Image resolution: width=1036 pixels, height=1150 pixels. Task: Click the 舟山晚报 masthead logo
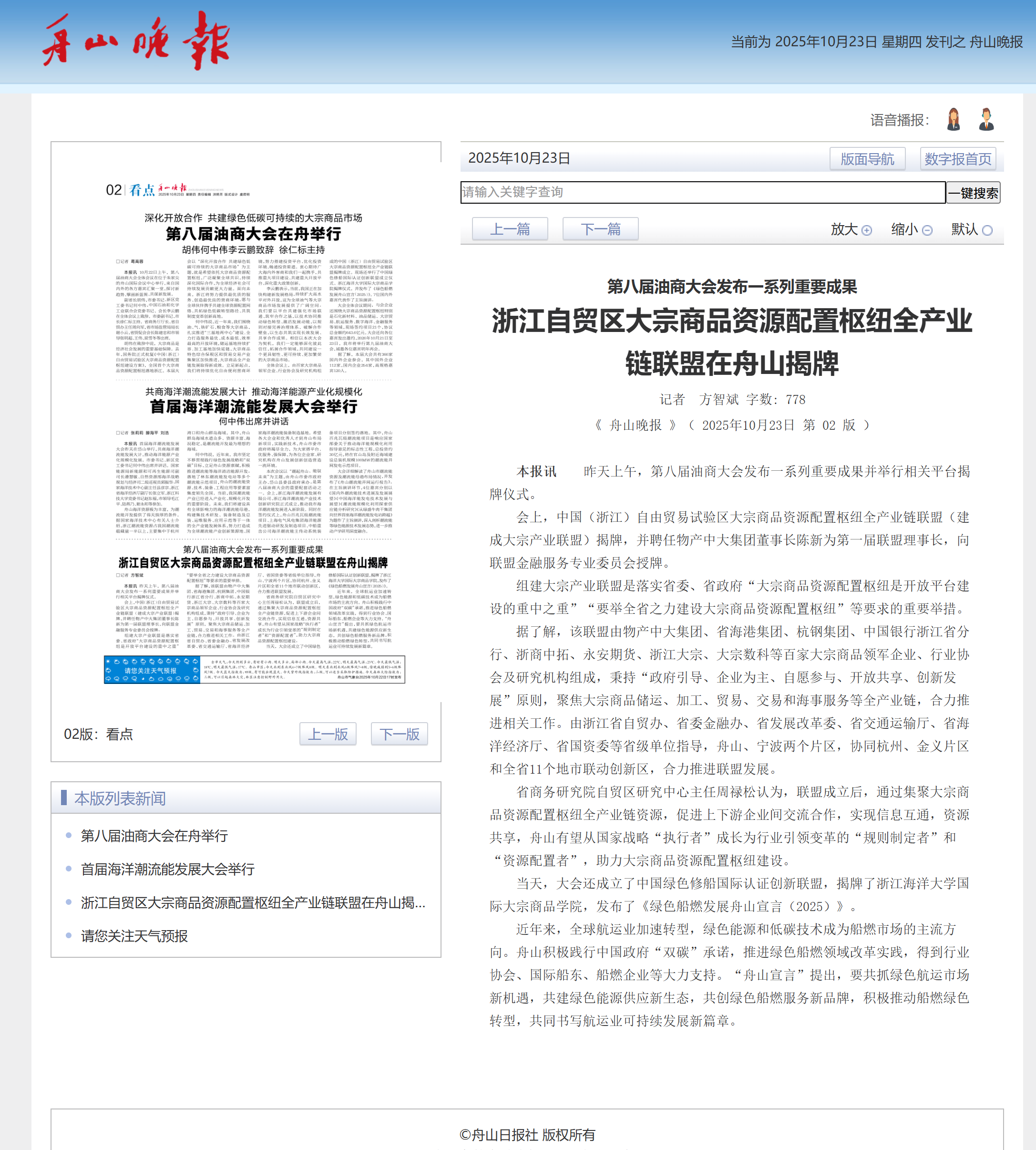click(136, 41)
